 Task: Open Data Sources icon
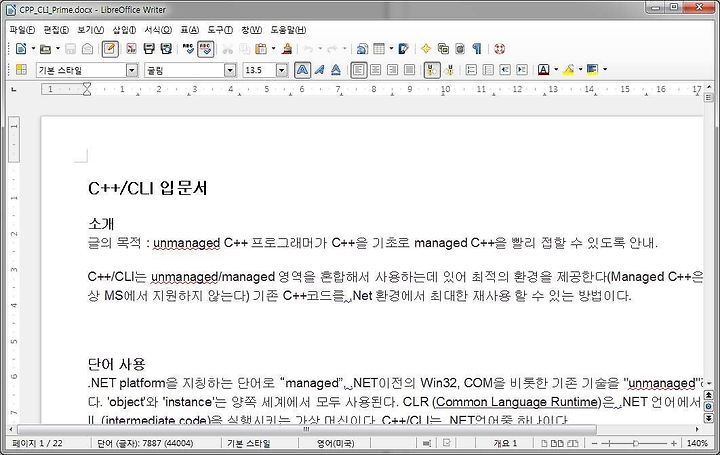tap(460, 49)
